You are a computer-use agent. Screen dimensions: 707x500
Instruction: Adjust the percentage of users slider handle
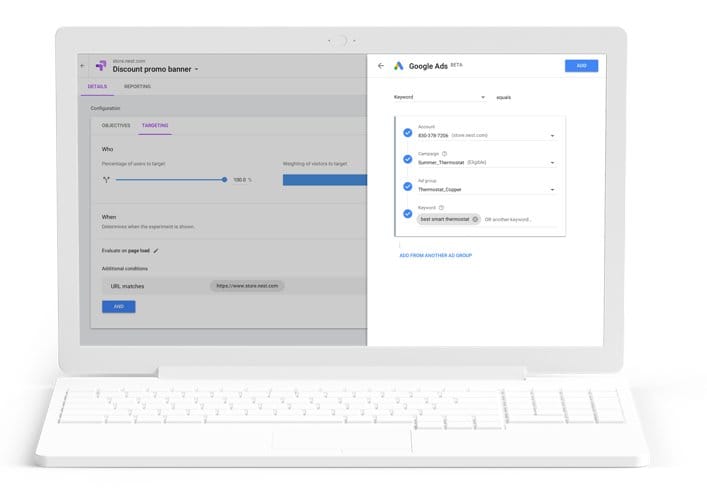225,180
